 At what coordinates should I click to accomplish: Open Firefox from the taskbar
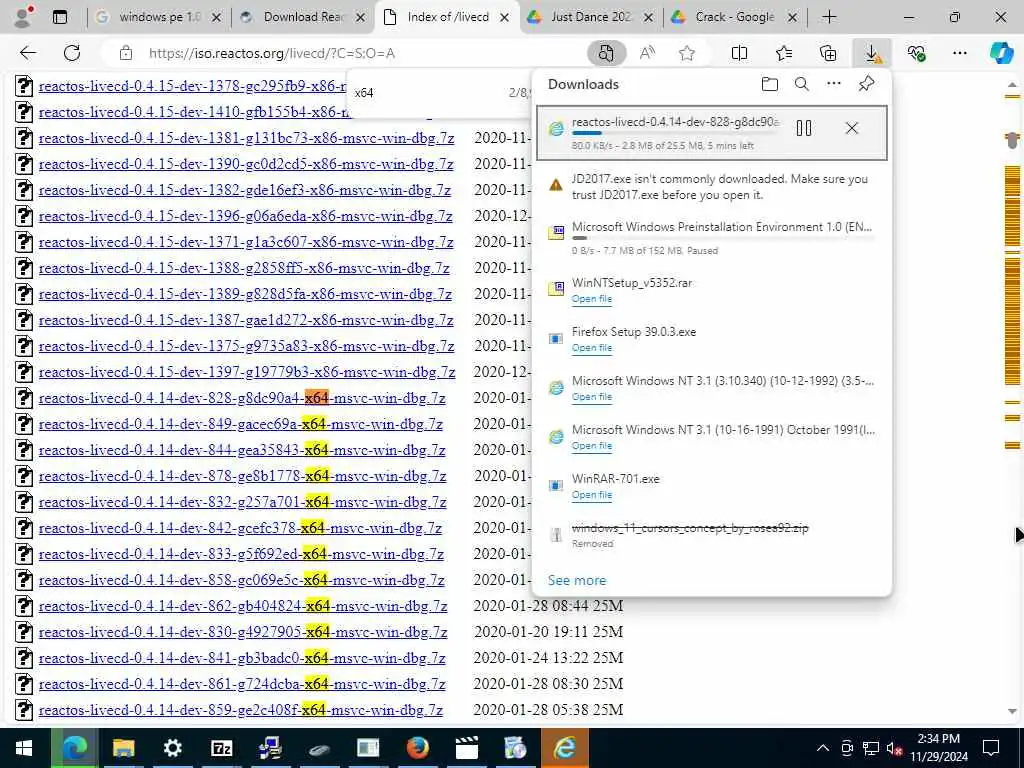(417, 748)
